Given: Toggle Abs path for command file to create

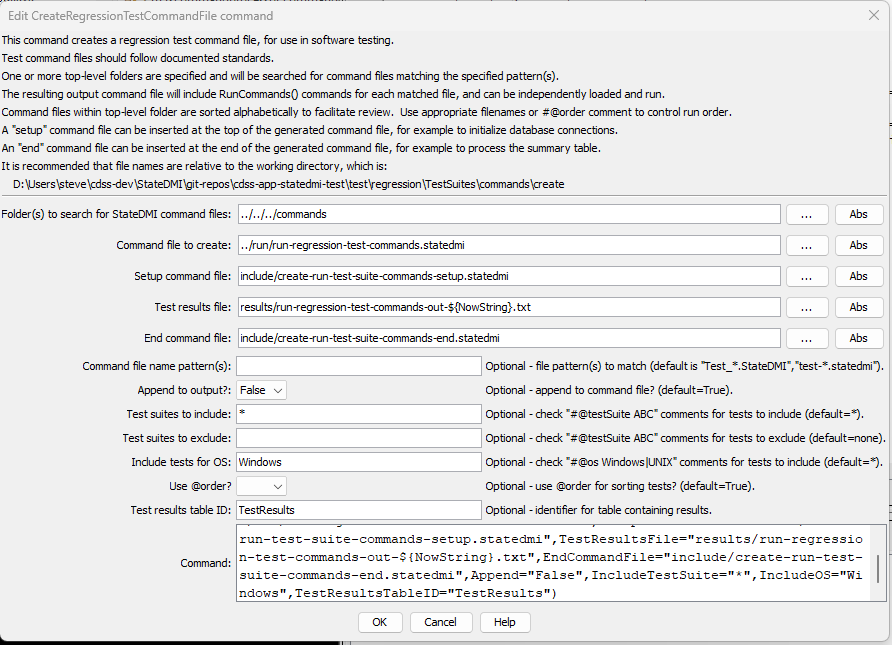Looking at the screenshot, I should coord(858,245).
